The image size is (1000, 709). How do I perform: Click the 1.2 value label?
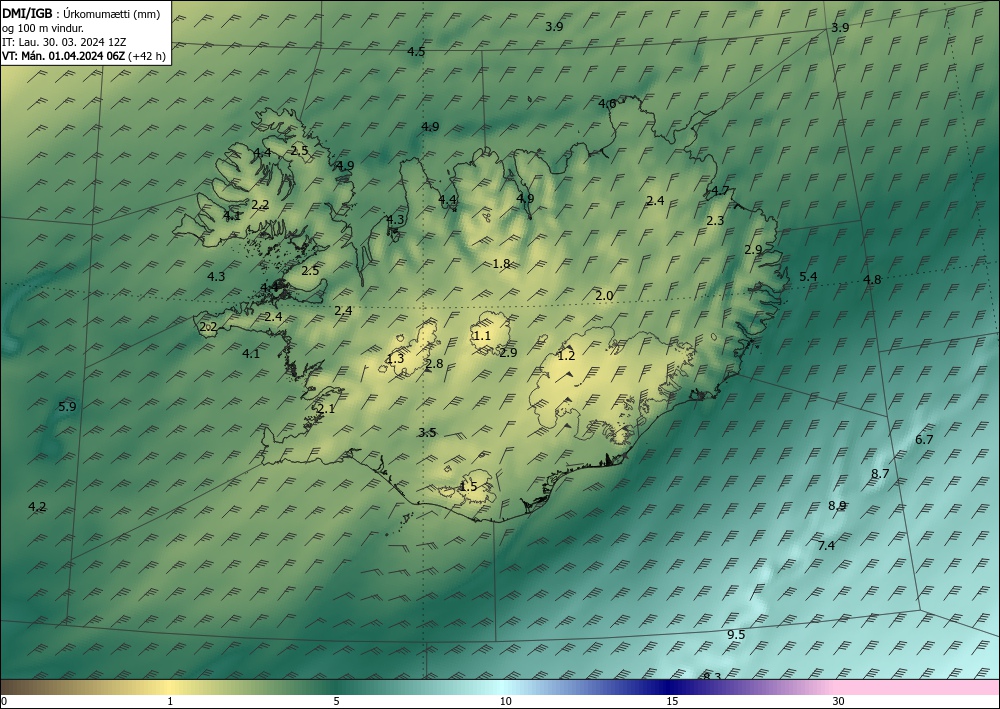[566, 356]
